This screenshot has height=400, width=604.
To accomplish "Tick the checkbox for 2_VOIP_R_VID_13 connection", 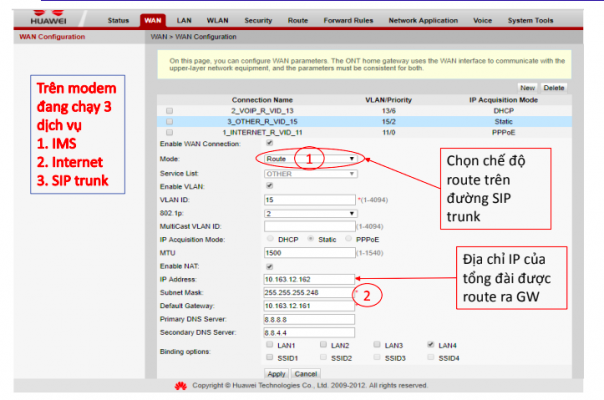I will click(x=169, y=110).
